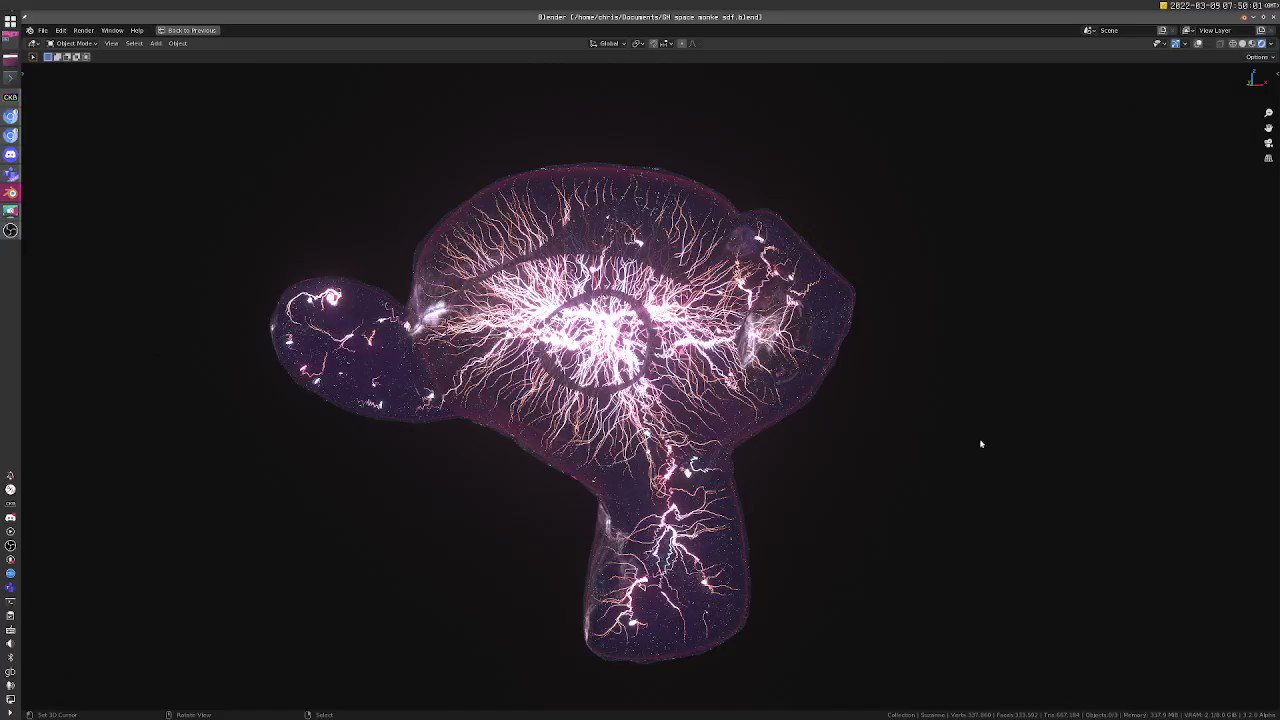The width and height of the screenshot is (1280, 720).
Task: Select rendered viewport shading sphere
Action: [1262, 43]
